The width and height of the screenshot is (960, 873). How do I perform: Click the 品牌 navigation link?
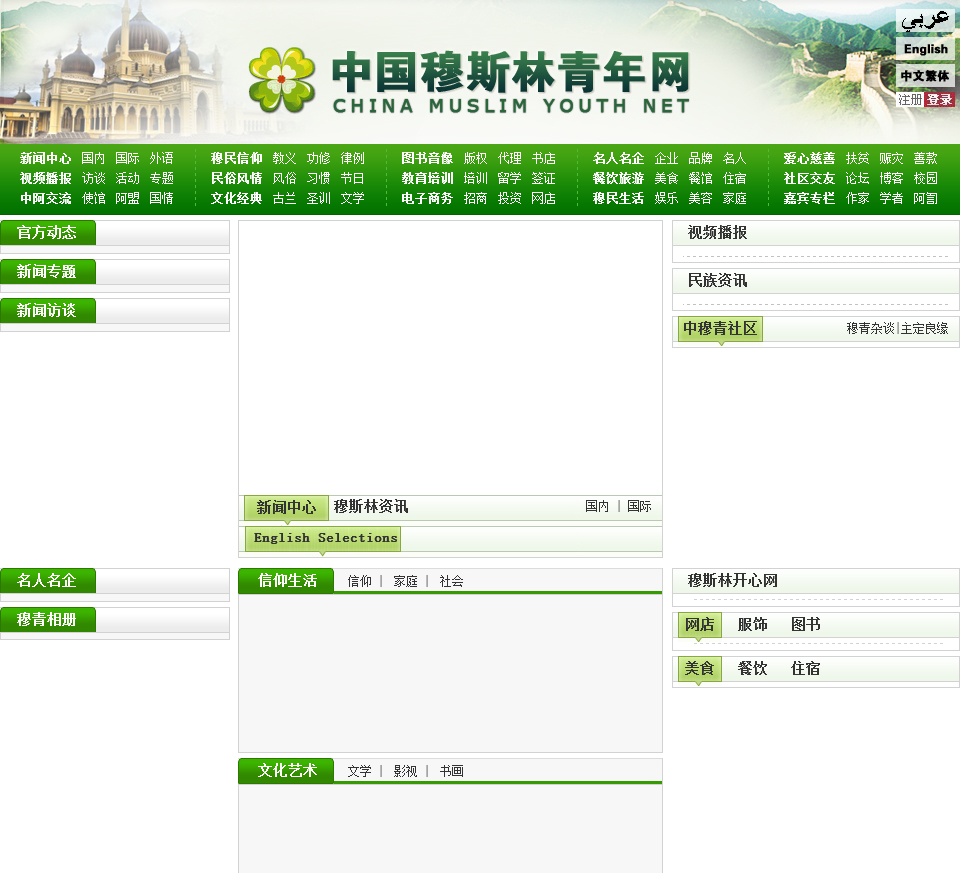click(x=700, y=159)
